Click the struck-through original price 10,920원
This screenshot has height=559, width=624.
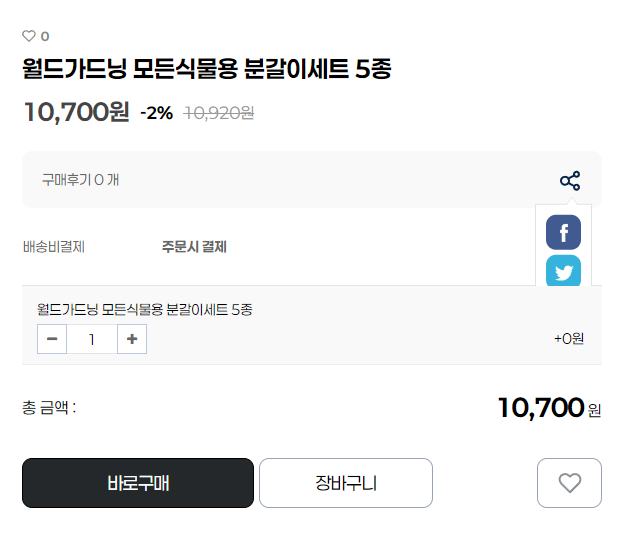coord(219,113)
